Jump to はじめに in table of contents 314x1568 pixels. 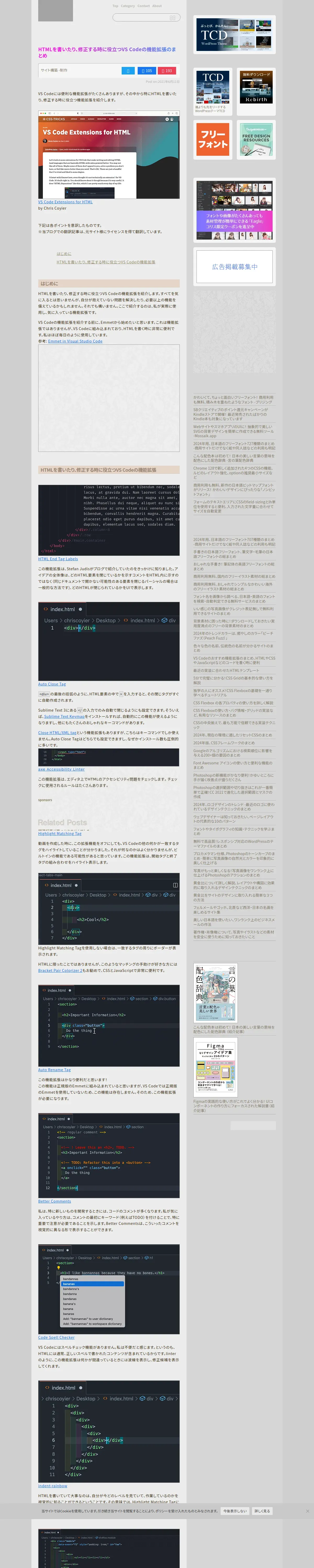pos(64,254)
